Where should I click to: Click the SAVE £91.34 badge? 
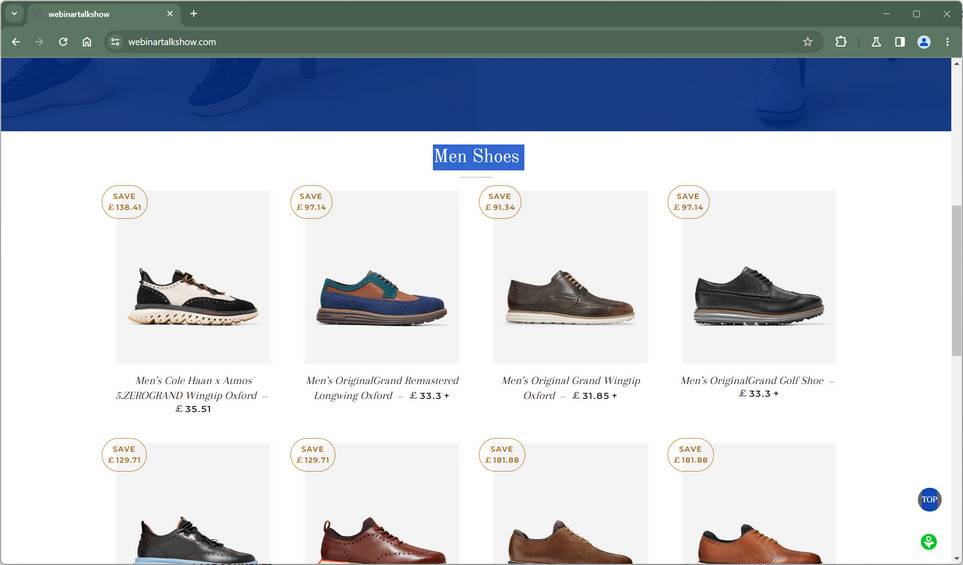click(500, 202)
